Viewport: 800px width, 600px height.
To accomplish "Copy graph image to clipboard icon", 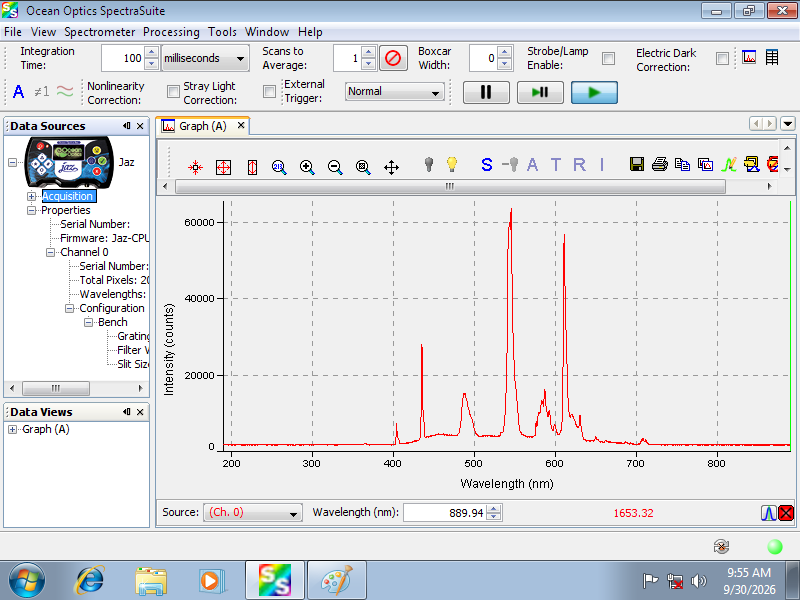I will 706,164.
